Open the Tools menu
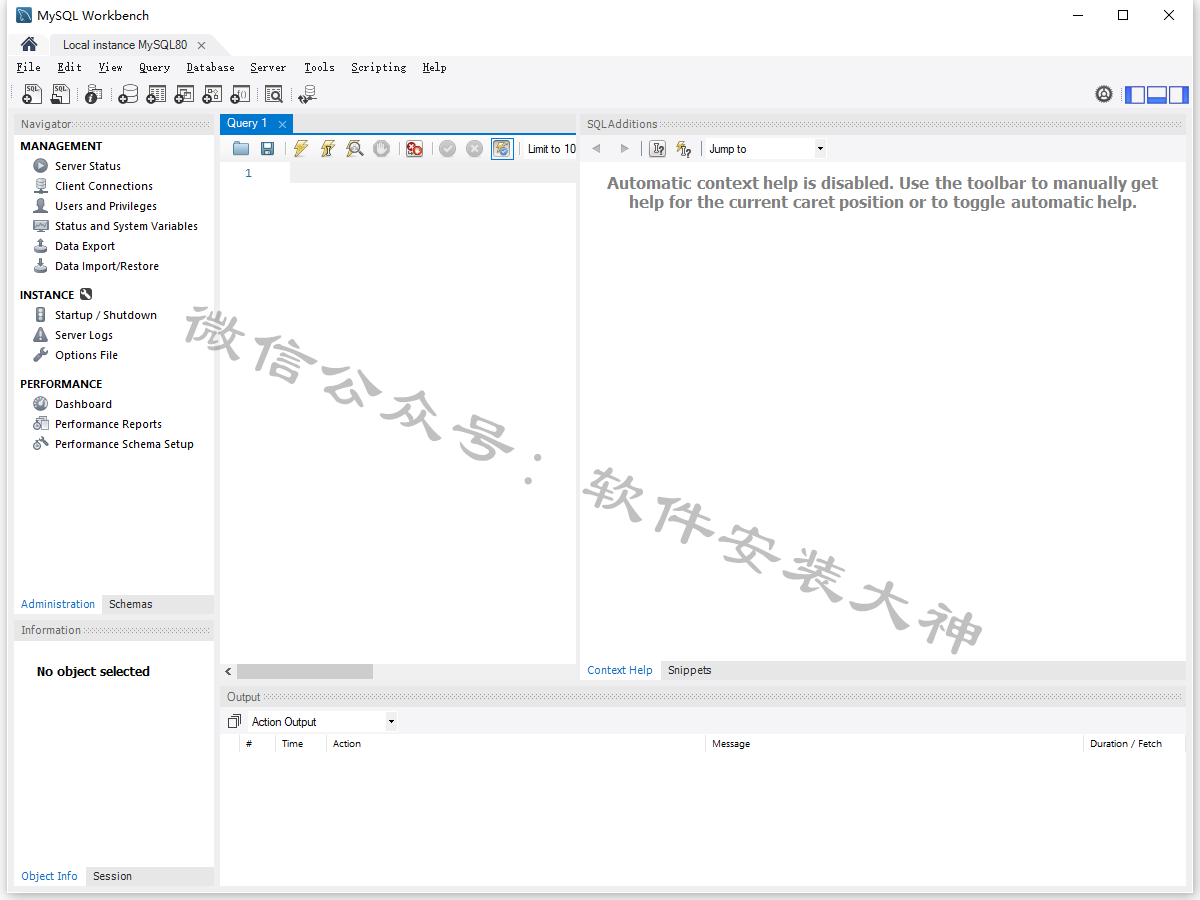The height and width of the screenshot is (900, 1200). pyautogui.click(x=319, y=68)
